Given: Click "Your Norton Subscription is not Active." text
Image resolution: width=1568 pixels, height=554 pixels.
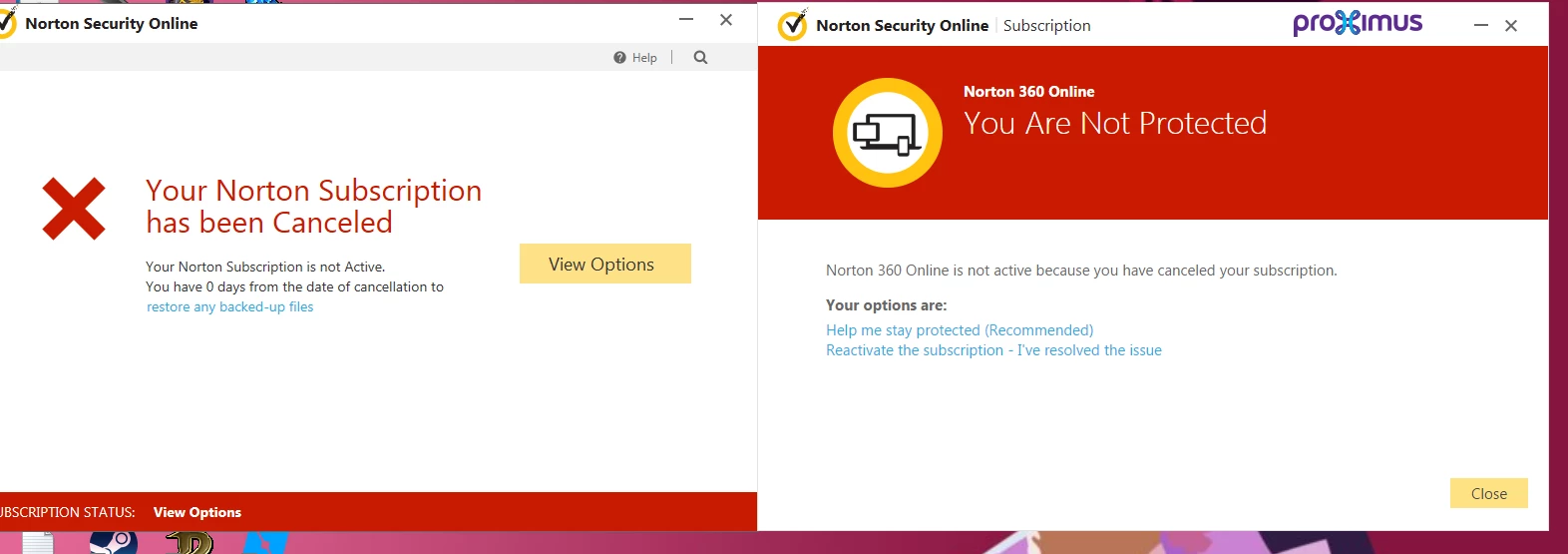Looking at the screenshot, I should pyautogui.click(x=265, y=267).
